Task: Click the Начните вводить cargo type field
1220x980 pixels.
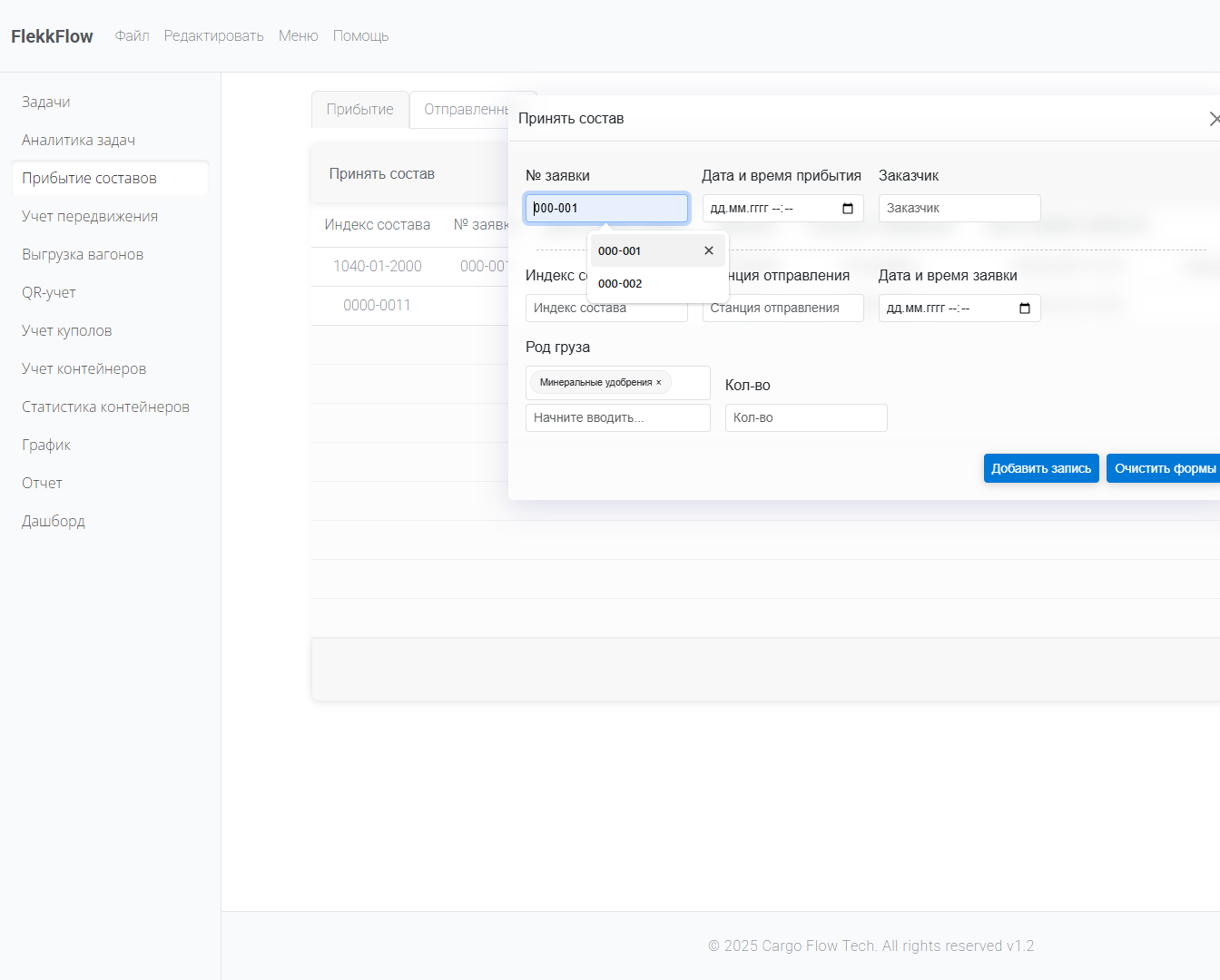Action: coord(617,417)
